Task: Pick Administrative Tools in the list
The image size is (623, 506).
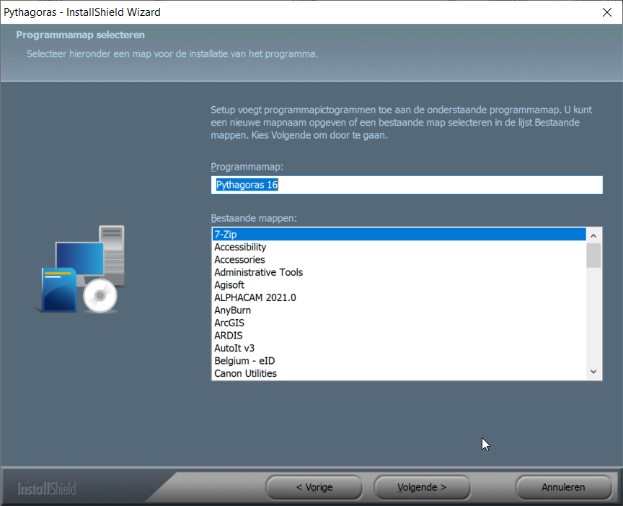Action: [399, 272]
